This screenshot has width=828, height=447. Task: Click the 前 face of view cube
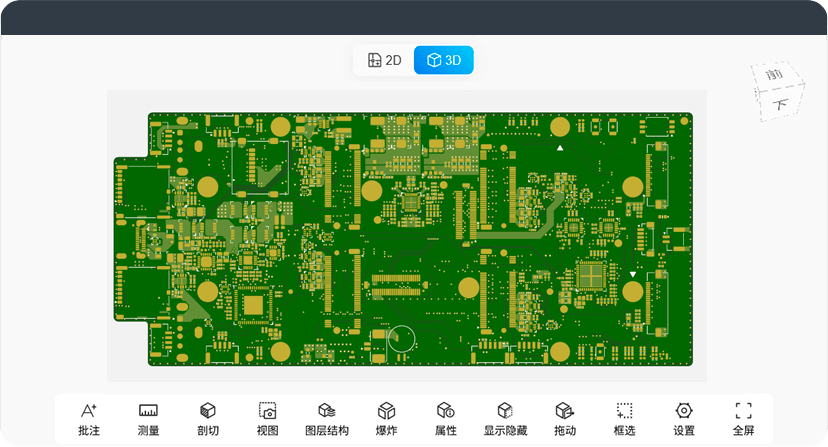click(772, 77)
